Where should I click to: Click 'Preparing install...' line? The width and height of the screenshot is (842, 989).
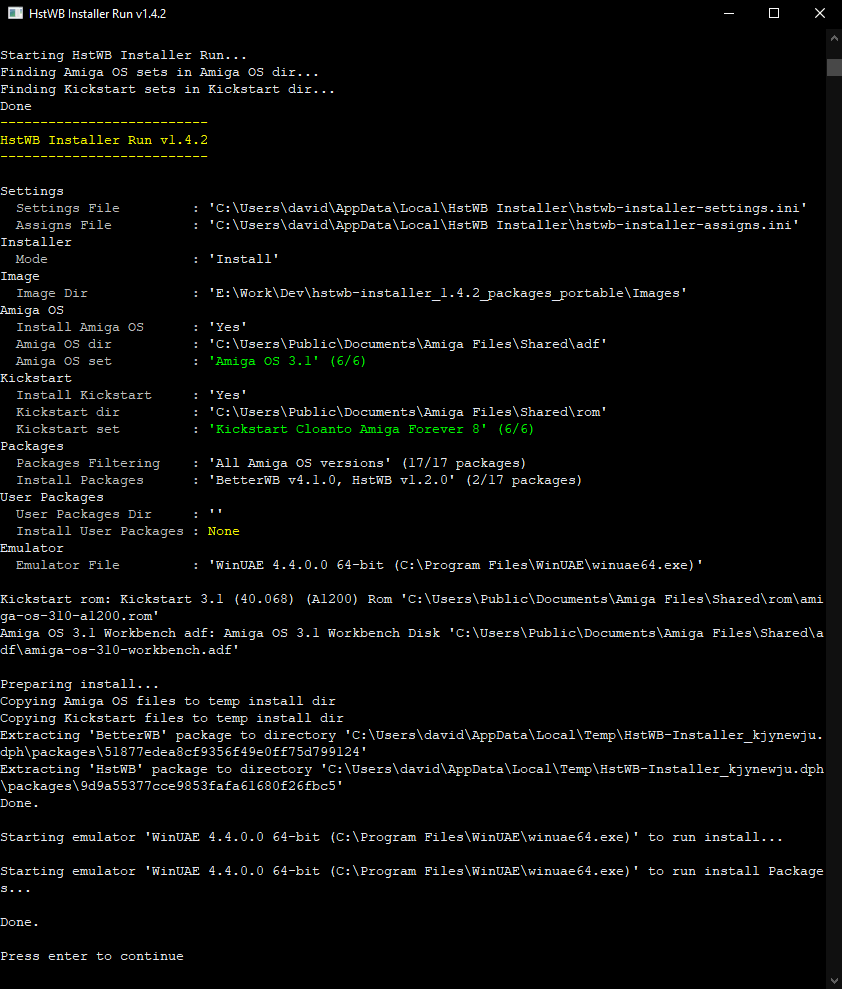[x=79, y=685]
